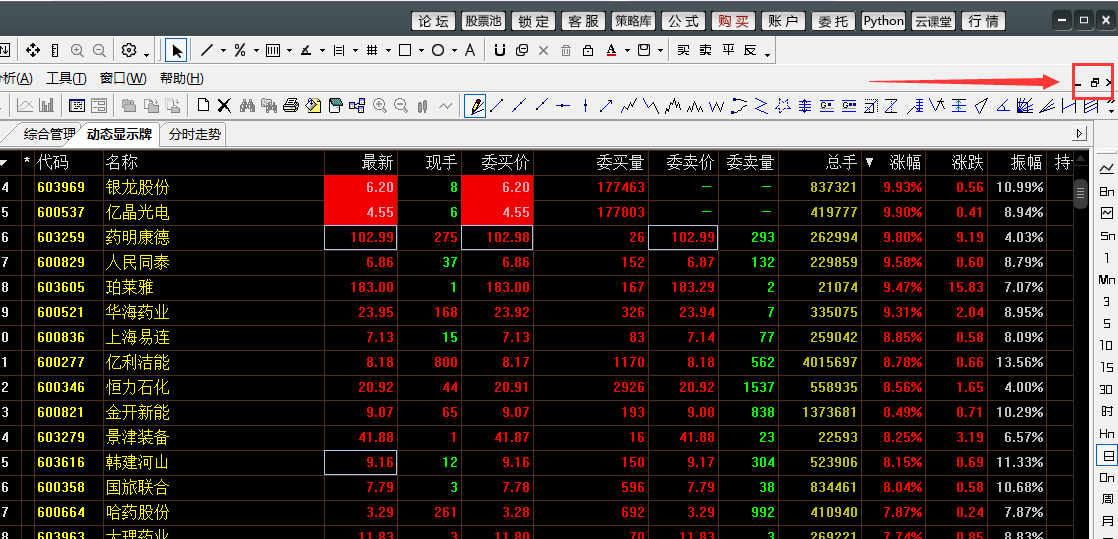
Task: Switch to the 分时走势 tab
Action: [x=195, y=134]
